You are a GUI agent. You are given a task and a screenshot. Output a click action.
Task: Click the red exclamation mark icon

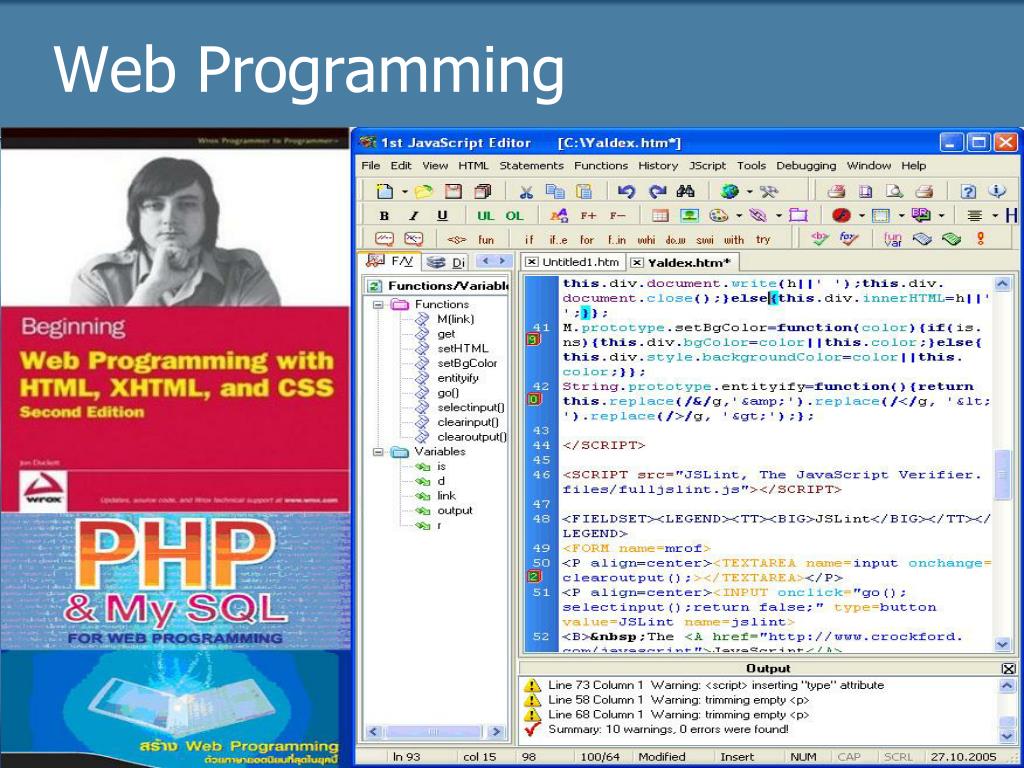[x=980, y=239]
